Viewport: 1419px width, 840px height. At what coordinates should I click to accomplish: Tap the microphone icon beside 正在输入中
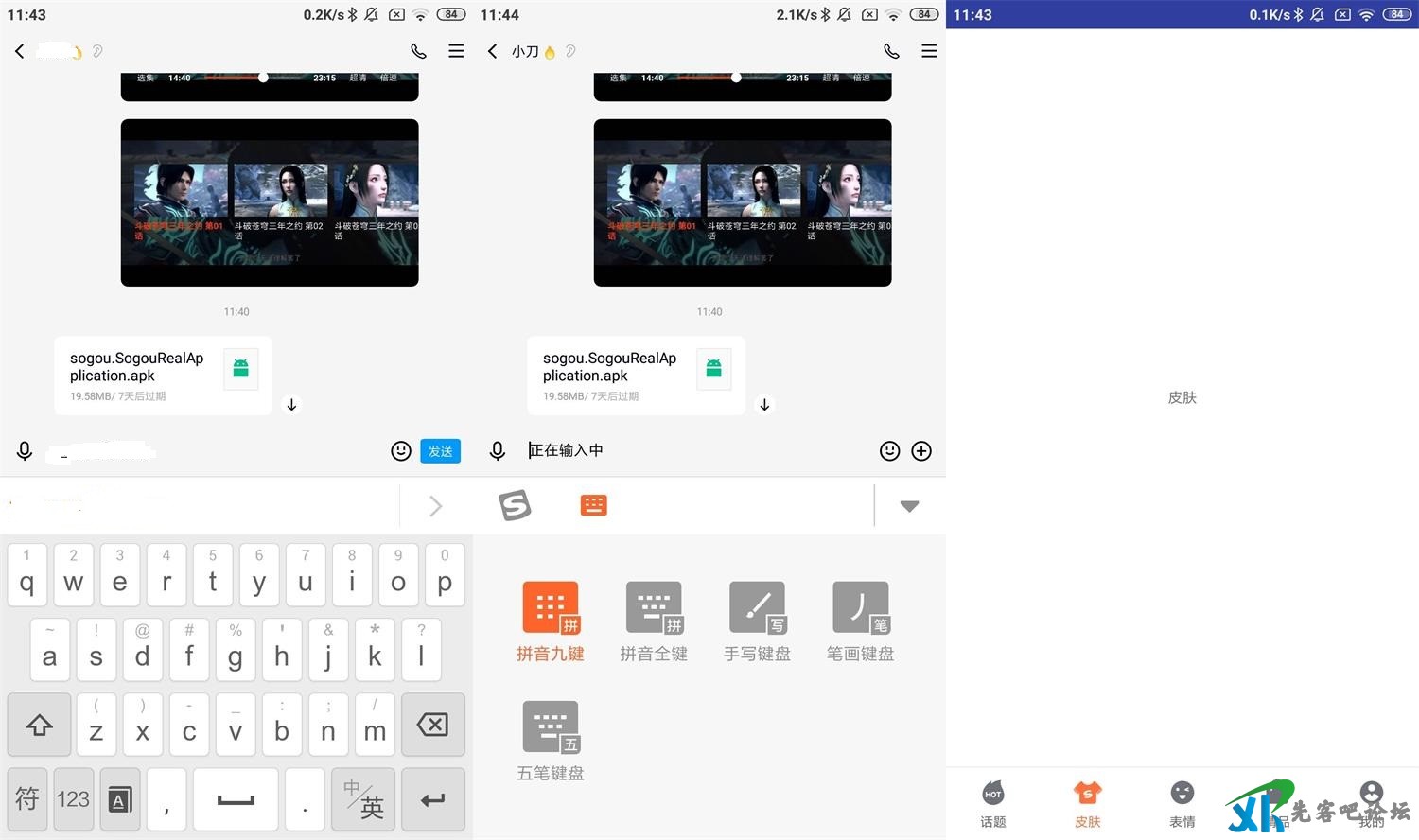click(x=498, y=451)
